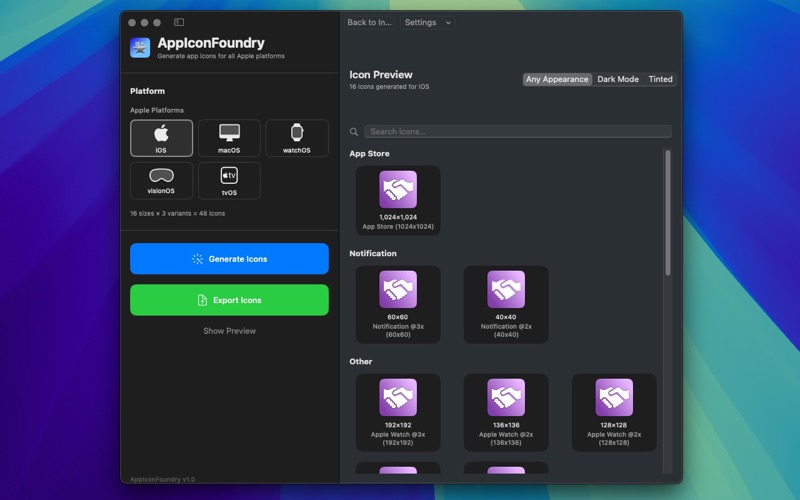800x500 pixels.
Task: Click the "AppIconFoundry v1.0" footer text
Action: point(162,480)
